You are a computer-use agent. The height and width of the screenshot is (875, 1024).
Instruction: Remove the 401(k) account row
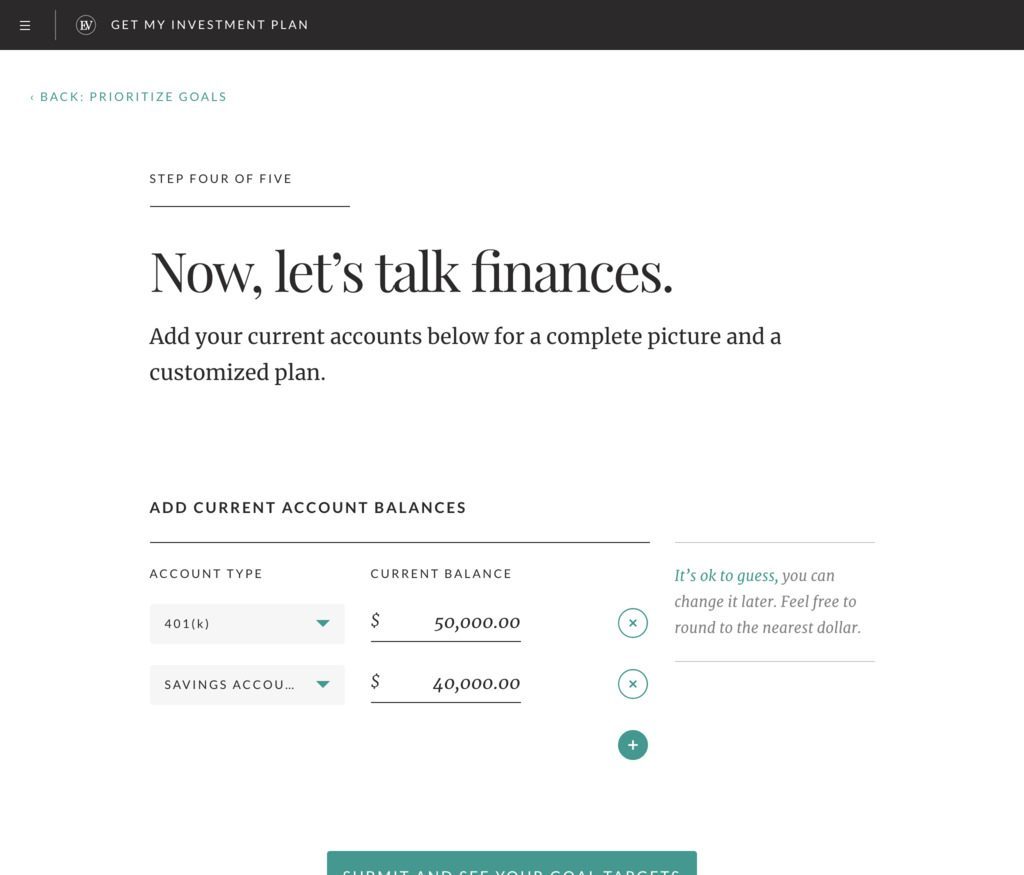632,623
